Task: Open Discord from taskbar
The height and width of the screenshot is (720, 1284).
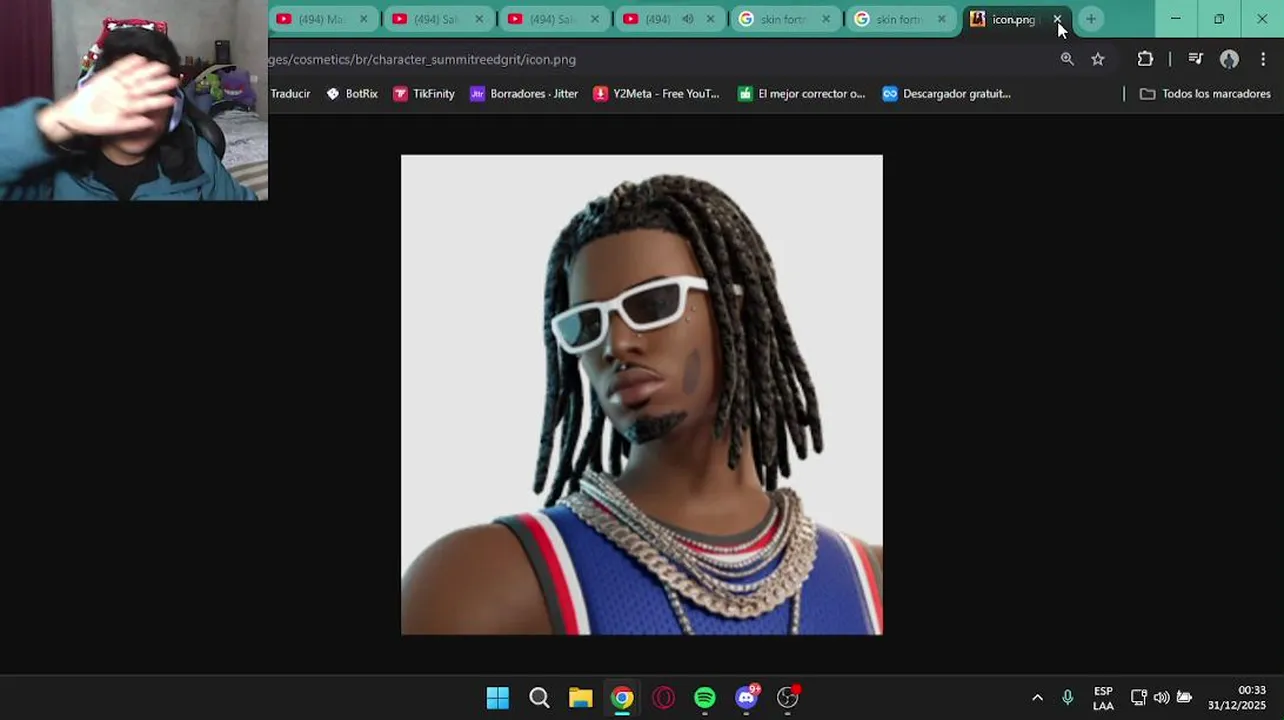Action: click(747, 698)
